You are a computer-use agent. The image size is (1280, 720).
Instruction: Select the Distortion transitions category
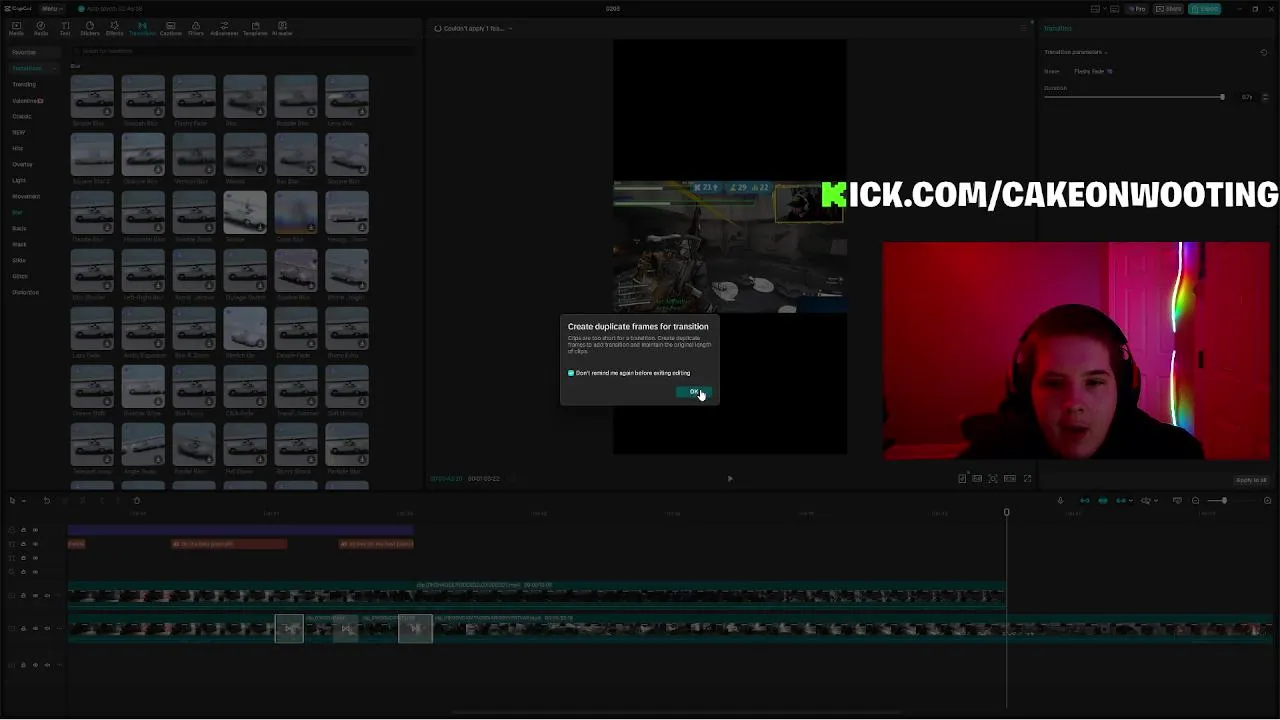(x=25, y=292)
